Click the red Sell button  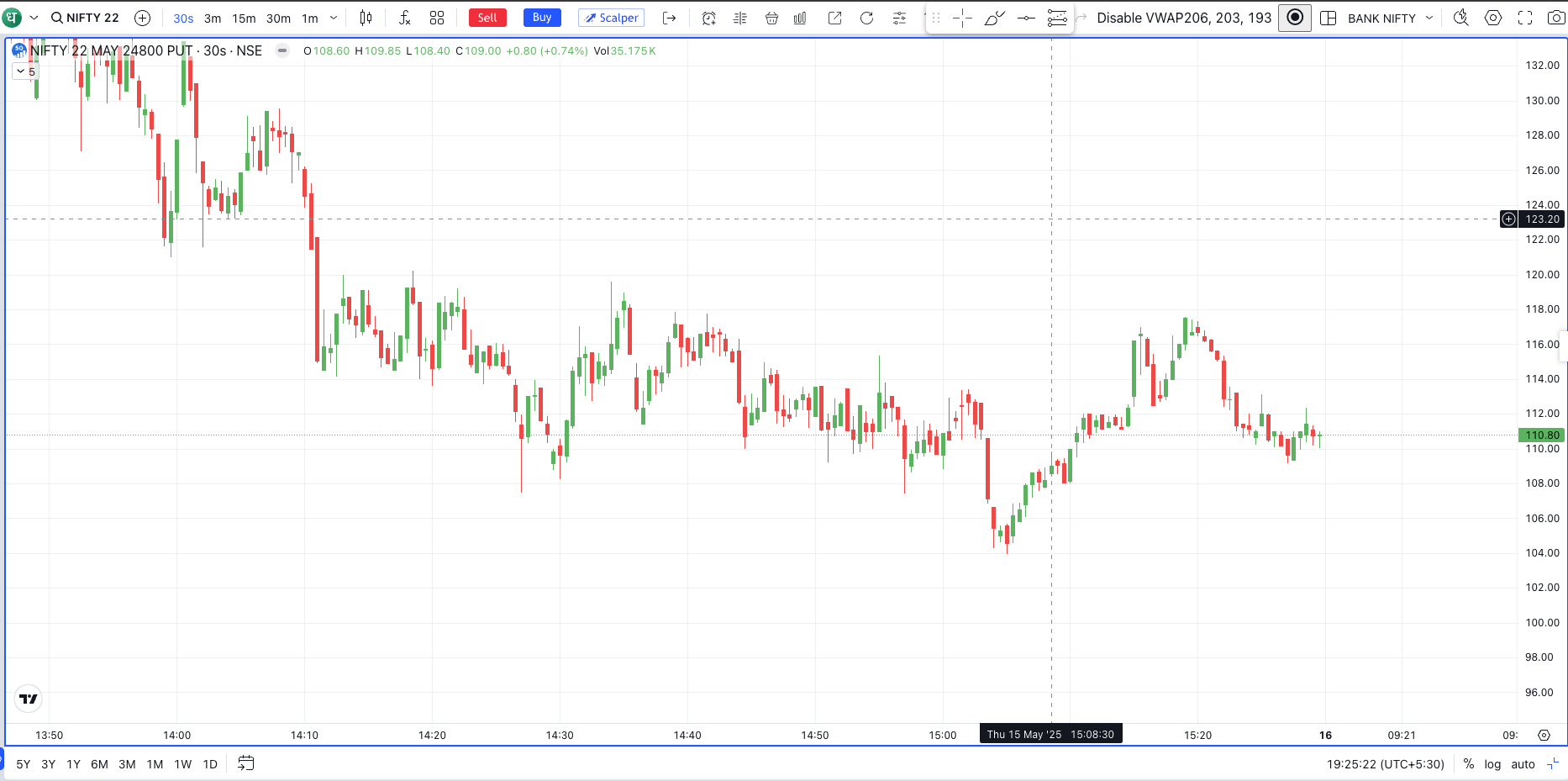[487, 18]
